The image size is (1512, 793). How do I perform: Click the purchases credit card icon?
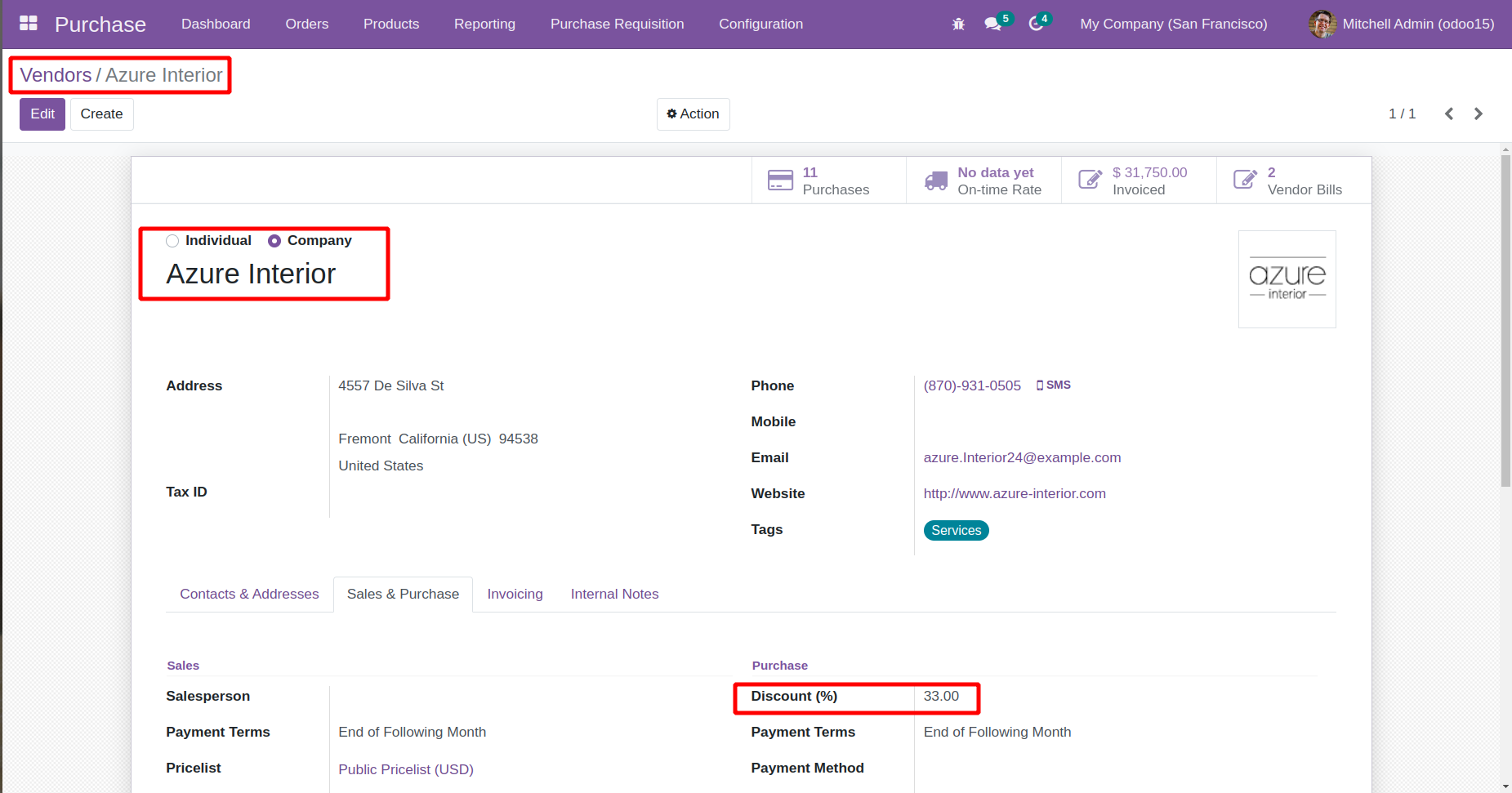point(780,180)
